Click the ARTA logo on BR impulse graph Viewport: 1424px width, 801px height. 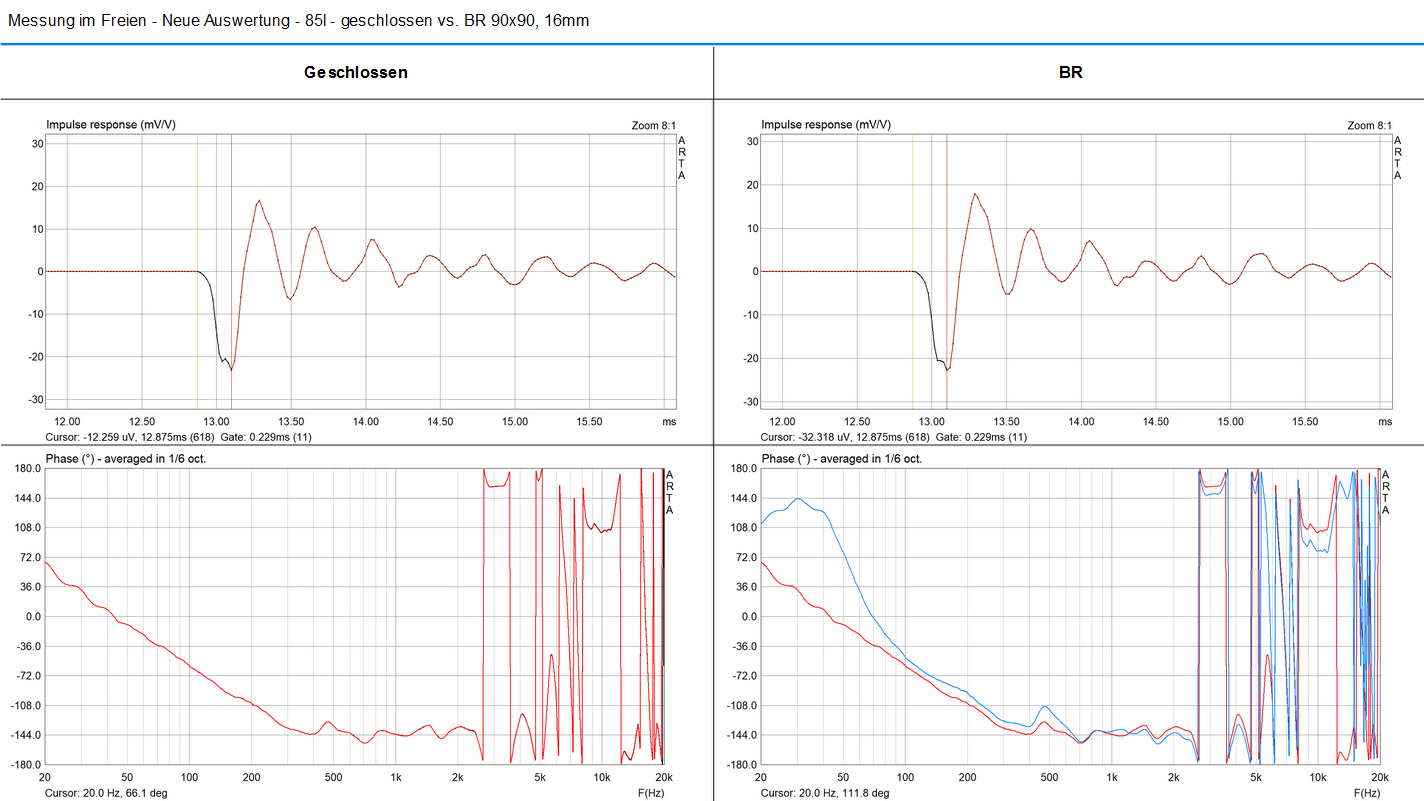pyautogui.click(x=1397, y=158)
